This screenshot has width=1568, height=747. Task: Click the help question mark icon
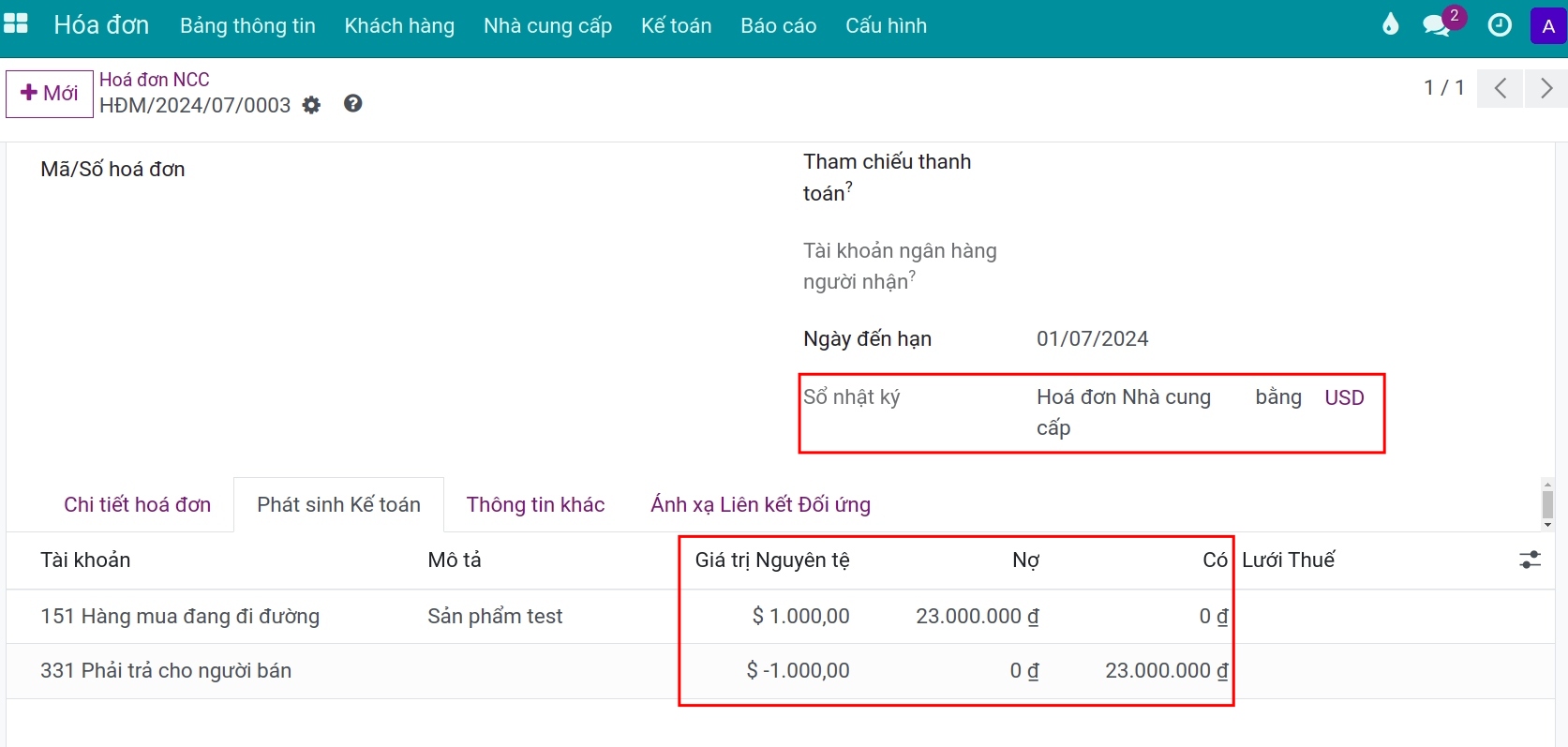click(352, 103)
